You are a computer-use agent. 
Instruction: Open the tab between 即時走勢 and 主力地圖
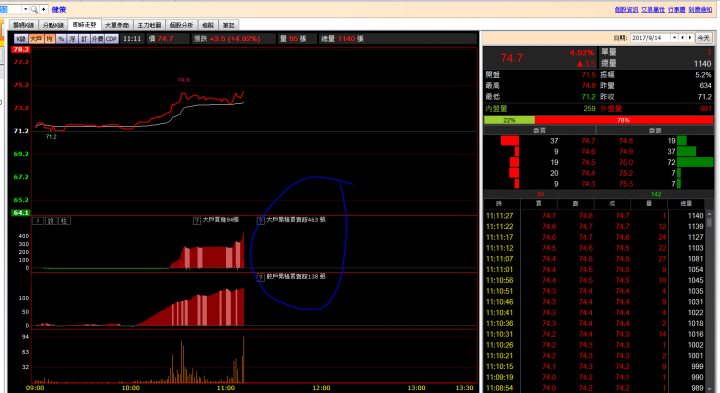117,25
